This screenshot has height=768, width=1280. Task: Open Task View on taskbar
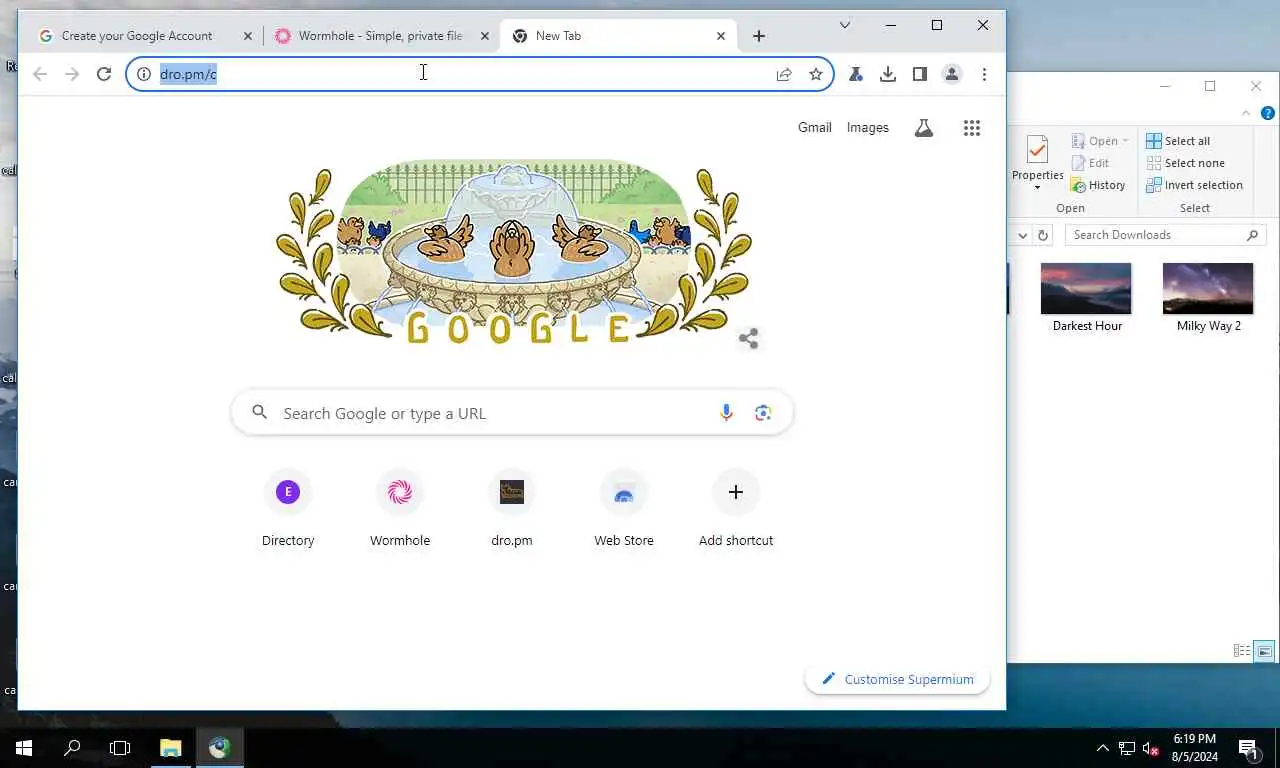pyautogui.click(x=120, y=748)
